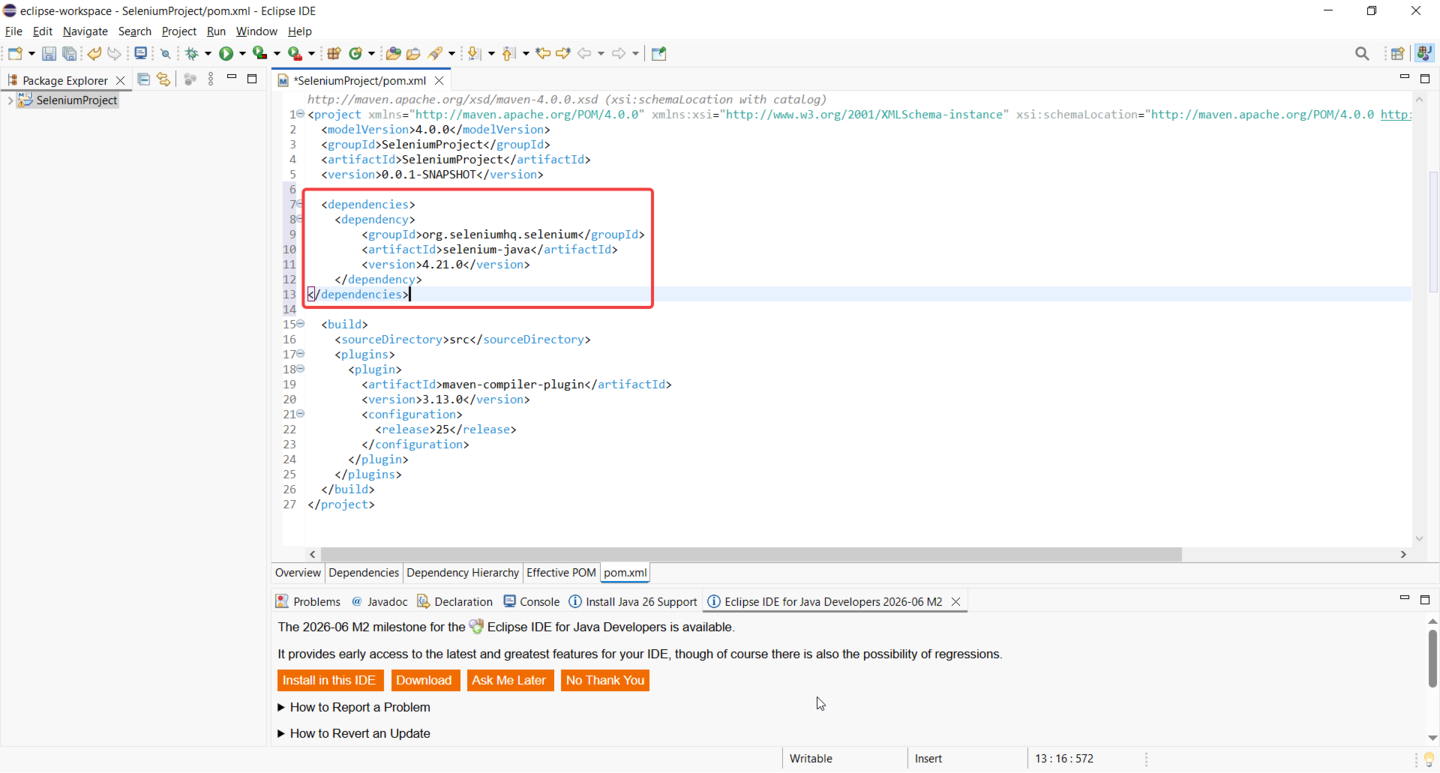The image size is (1440, 773).
Task: Open the Run configurations dropdown arrow
Action: [242, 54]
